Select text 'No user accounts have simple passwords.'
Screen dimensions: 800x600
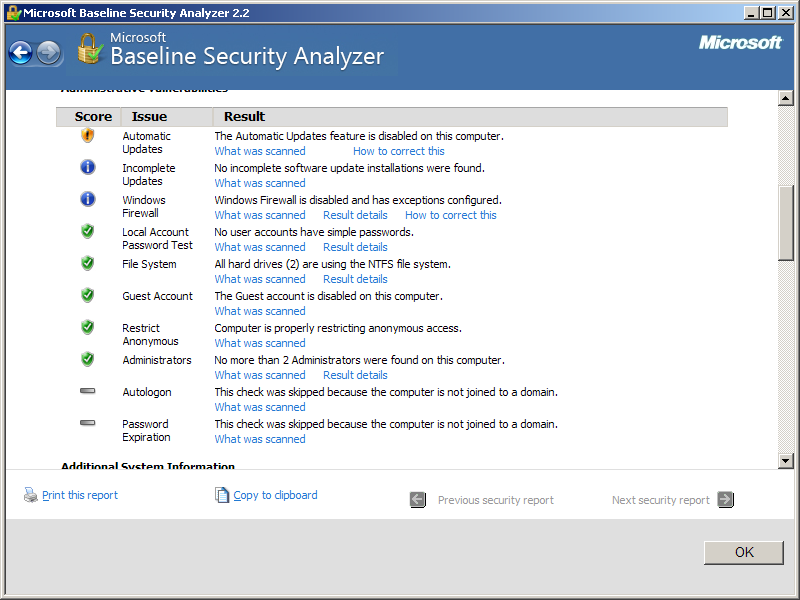tap(314, 232)
